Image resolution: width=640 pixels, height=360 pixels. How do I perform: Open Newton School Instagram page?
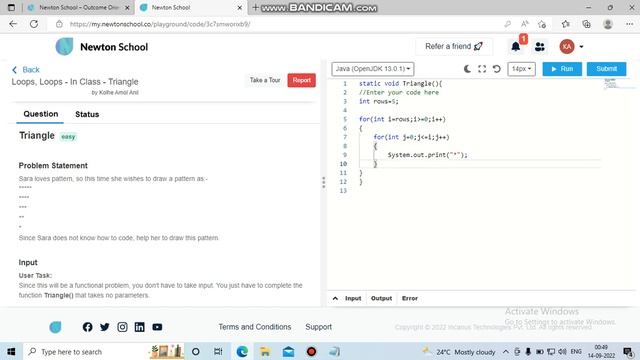pyautogui.click(x=122, y=327)
